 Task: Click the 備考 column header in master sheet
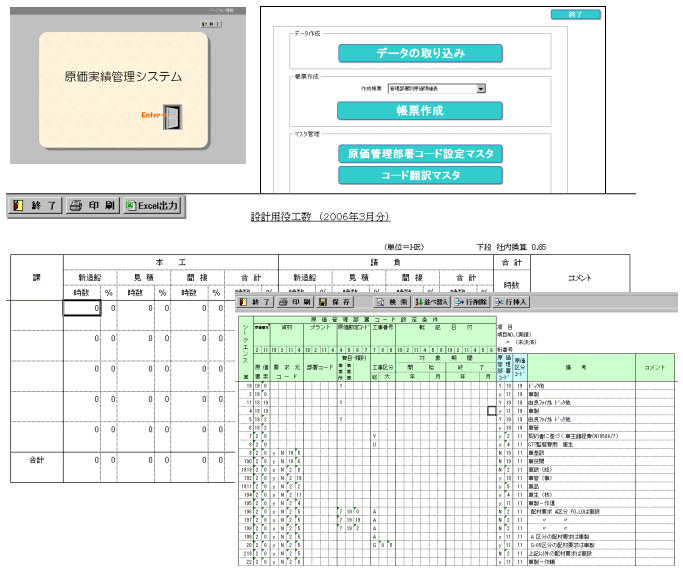581,367
